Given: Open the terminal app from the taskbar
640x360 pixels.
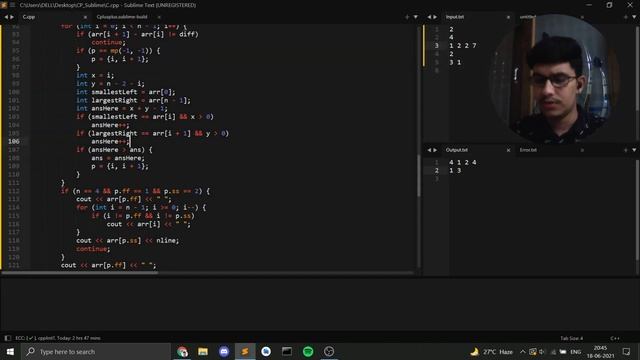Looking at the screenshot, I should tap(287, 351).
